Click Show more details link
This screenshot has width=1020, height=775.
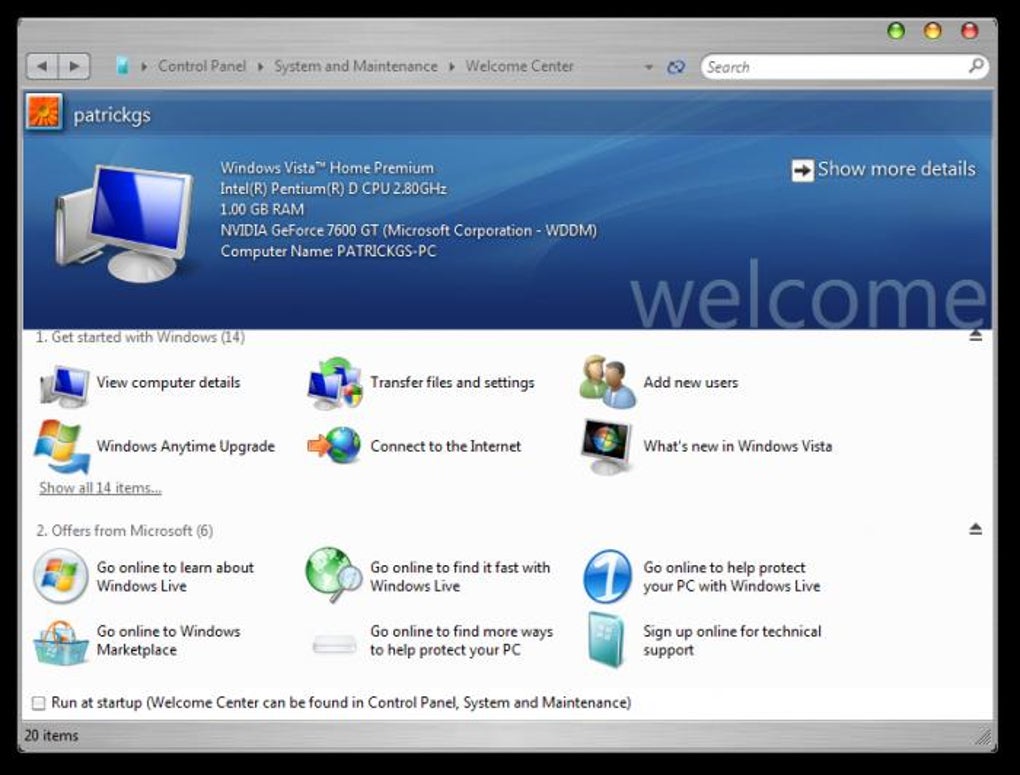coord(896,169)
